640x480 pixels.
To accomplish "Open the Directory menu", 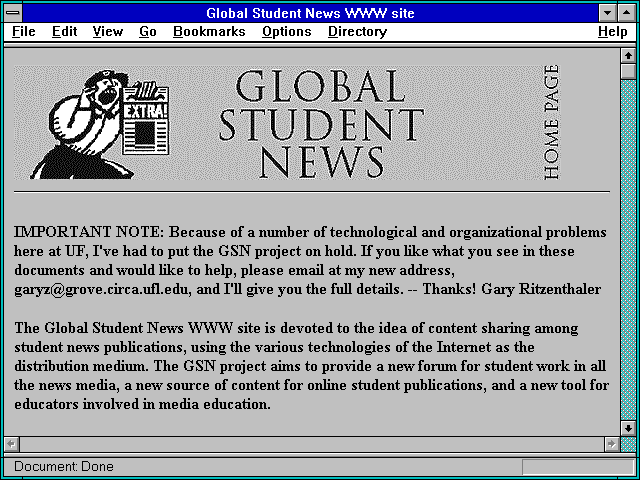I will (358, 32).
